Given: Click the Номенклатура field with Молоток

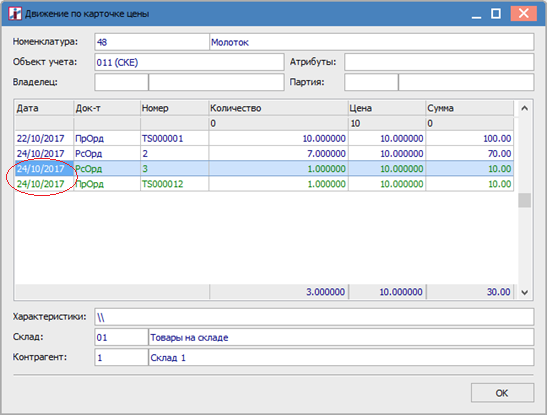Looking at the screenshot, I should pos(371,42).
